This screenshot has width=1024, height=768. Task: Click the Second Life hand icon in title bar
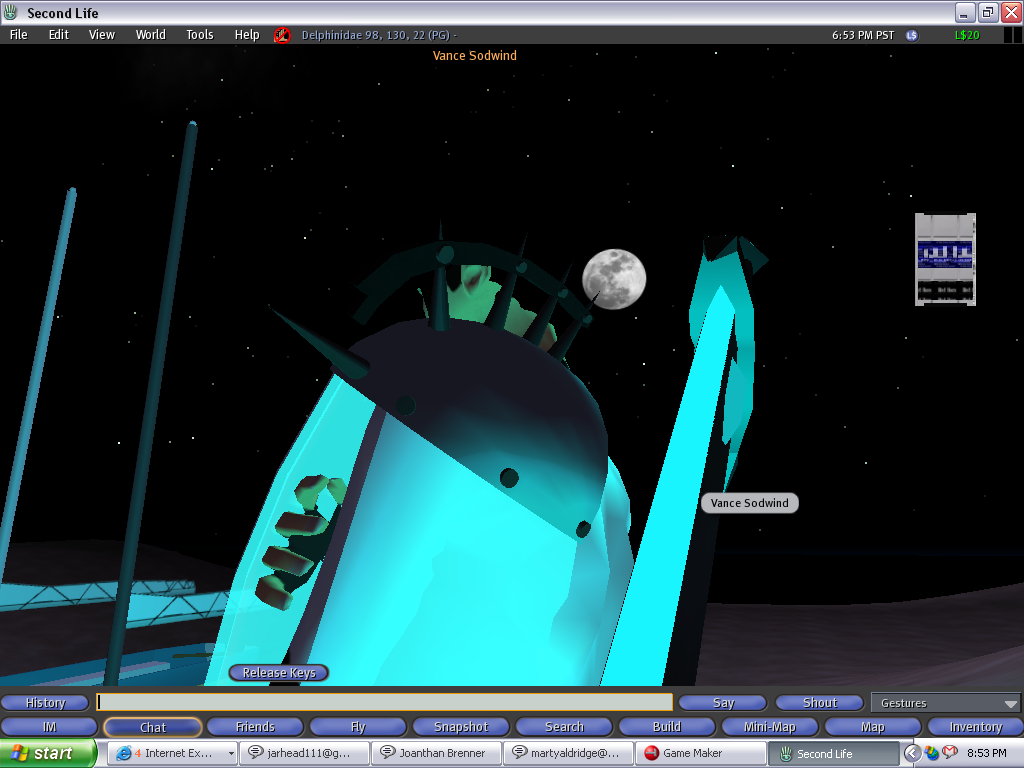tap(11, 12)
